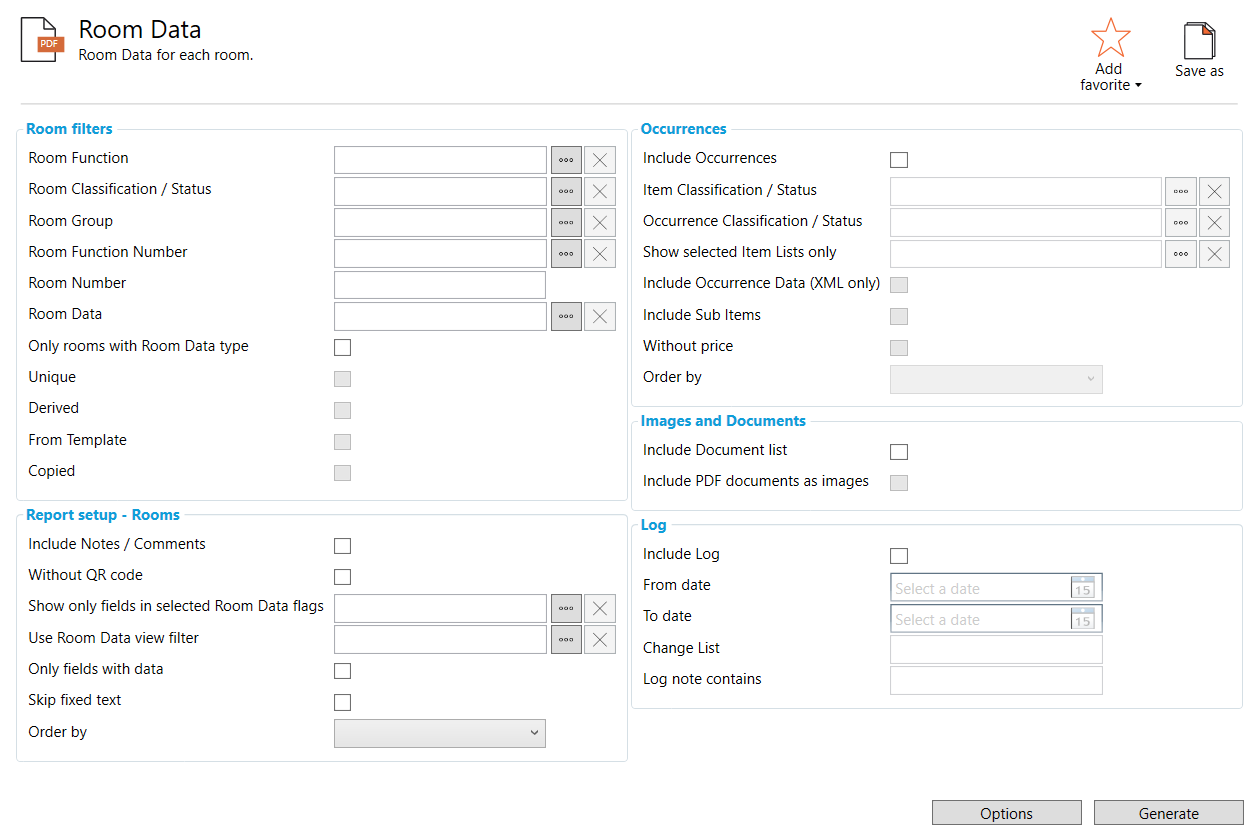Click the Room Data PDF report icon
1260x836 pixels.
pos(40,38)
